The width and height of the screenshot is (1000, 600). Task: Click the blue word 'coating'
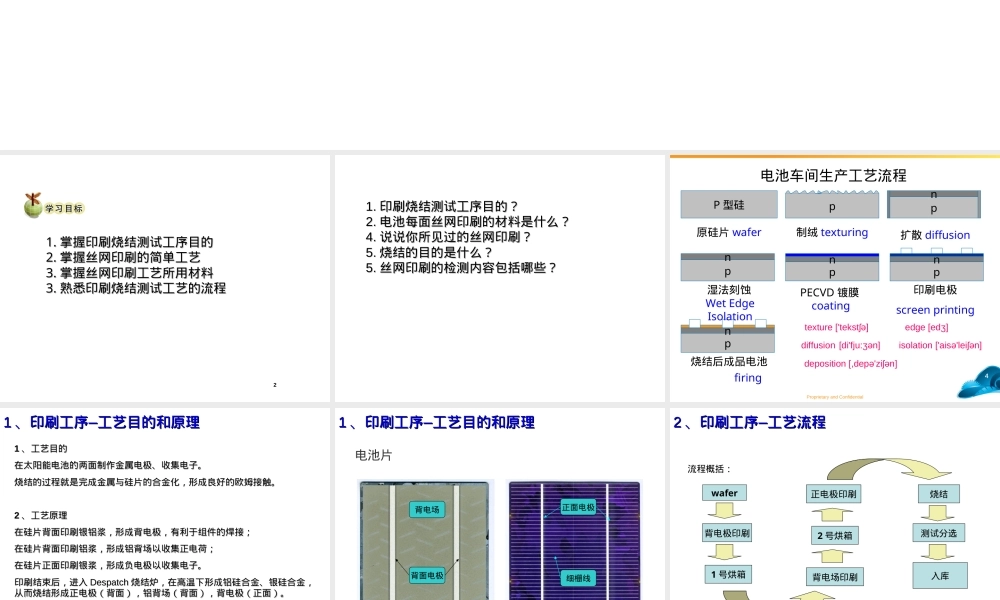(830, 306)
